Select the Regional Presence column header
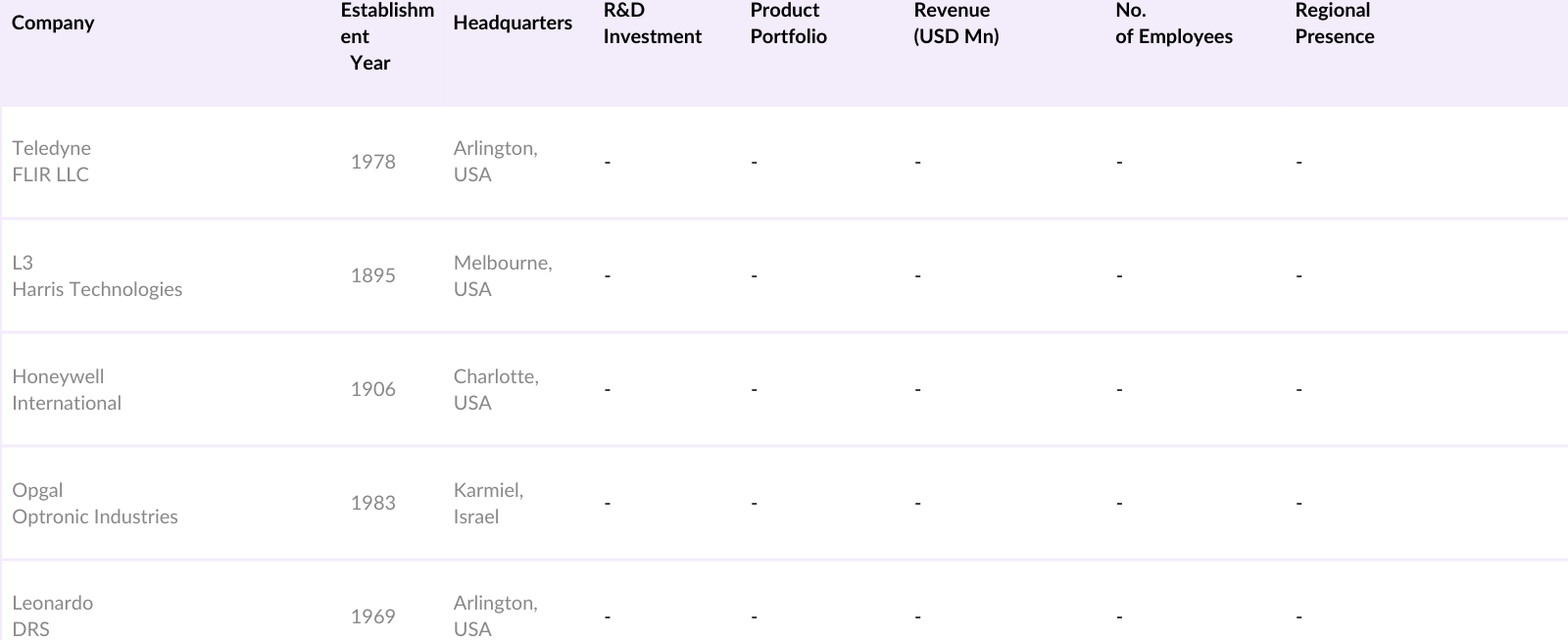Viewport: 1568px width, 640px height. point(1334,24)
